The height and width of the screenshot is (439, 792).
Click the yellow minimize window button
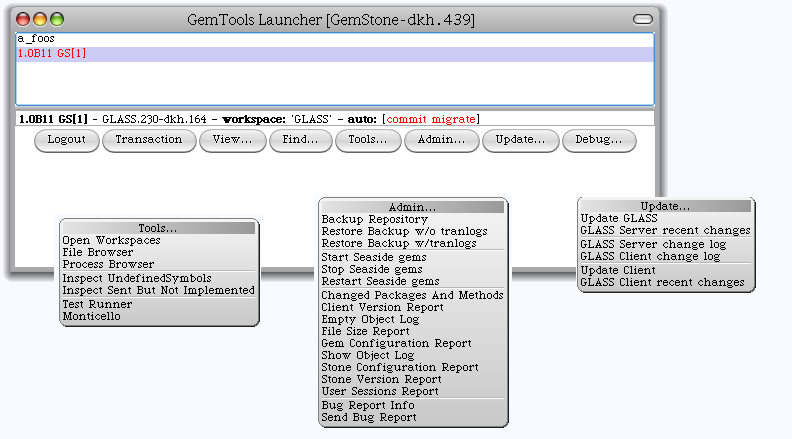pos(40,19)
